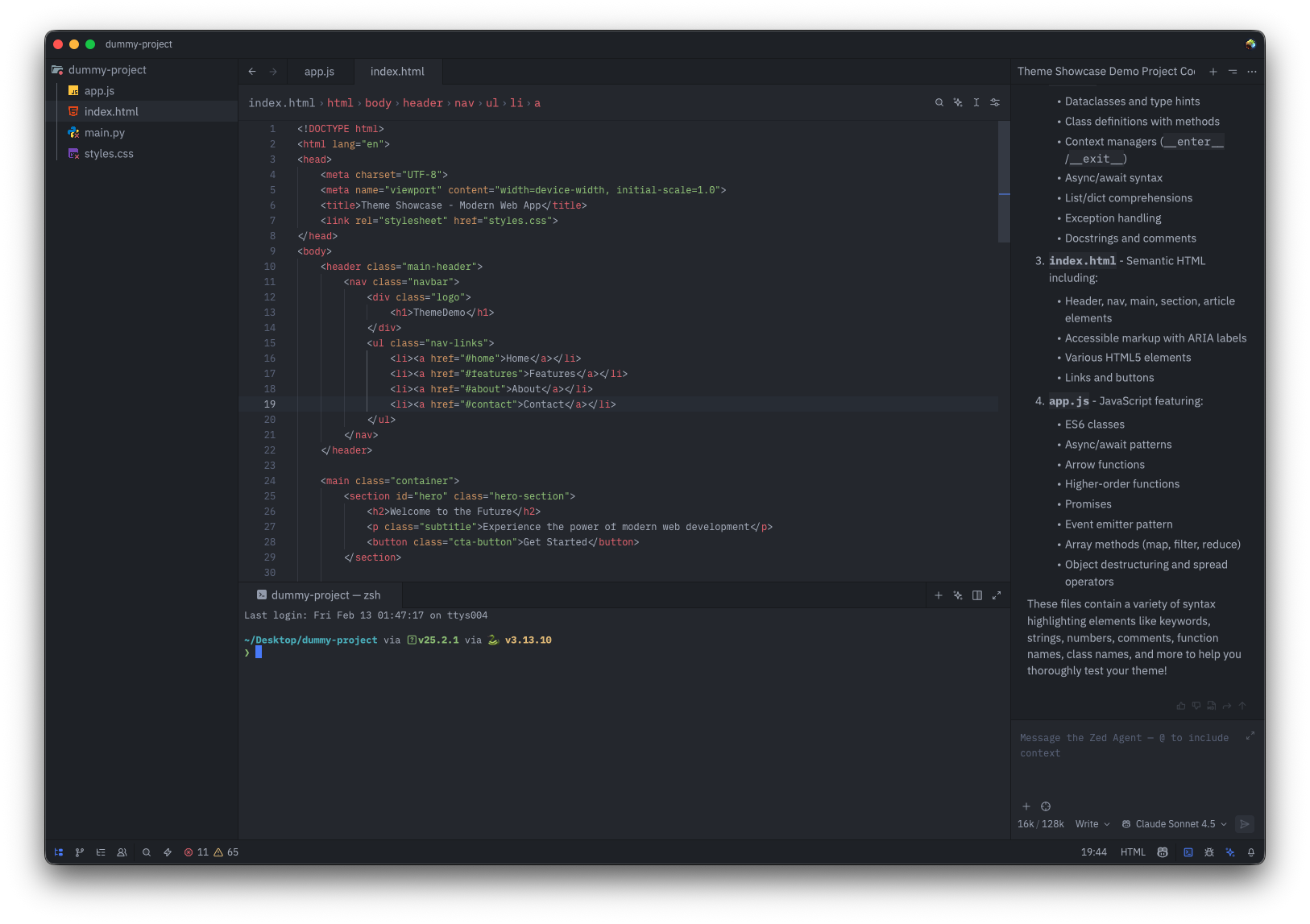Select the dummy-project — zsh terminal tab
Screen dimensions: 1310x924
tap(320, 595)
